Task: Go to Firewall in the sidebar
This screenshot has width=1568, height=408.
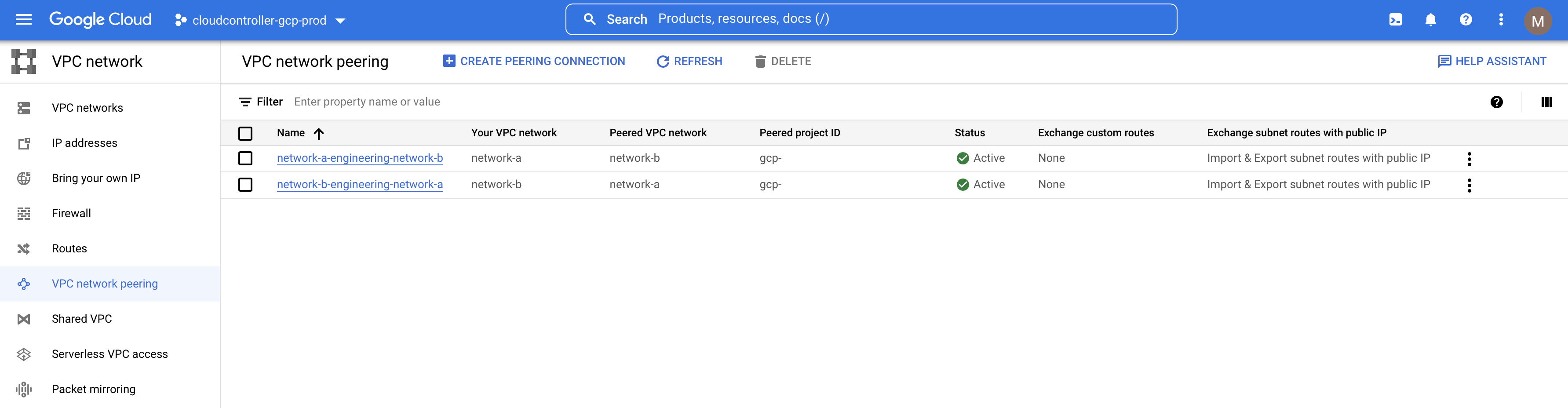Action: [71, 213]
